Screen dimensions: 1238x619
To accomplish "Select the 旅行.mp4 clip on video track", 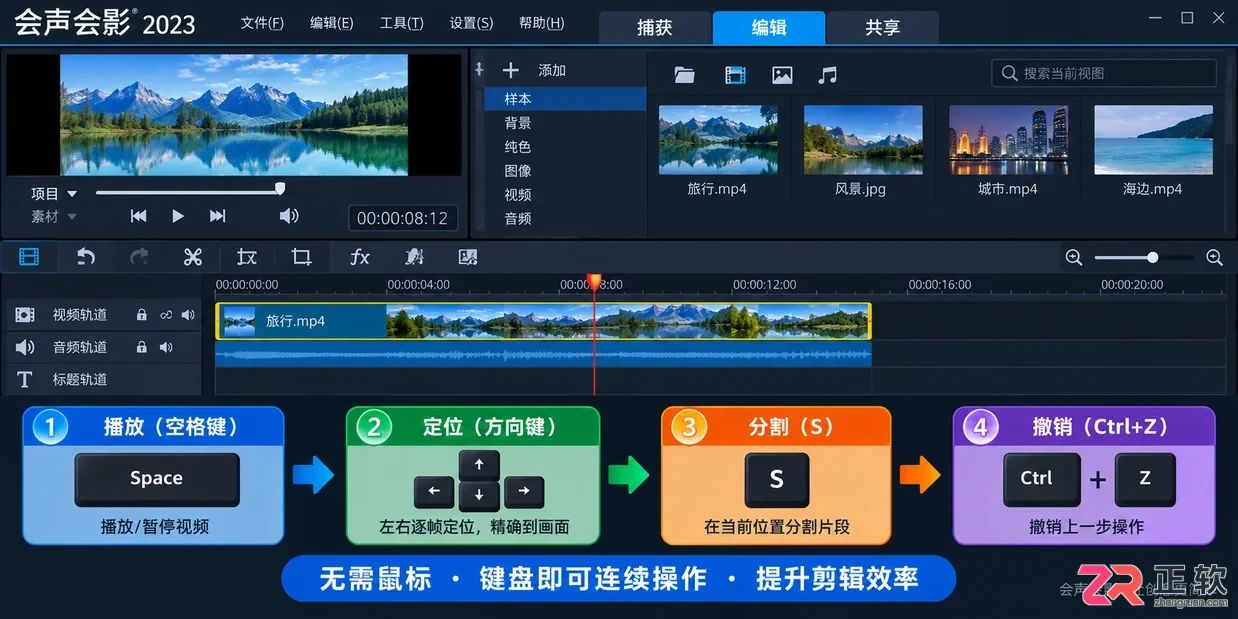I will [544, 321].
